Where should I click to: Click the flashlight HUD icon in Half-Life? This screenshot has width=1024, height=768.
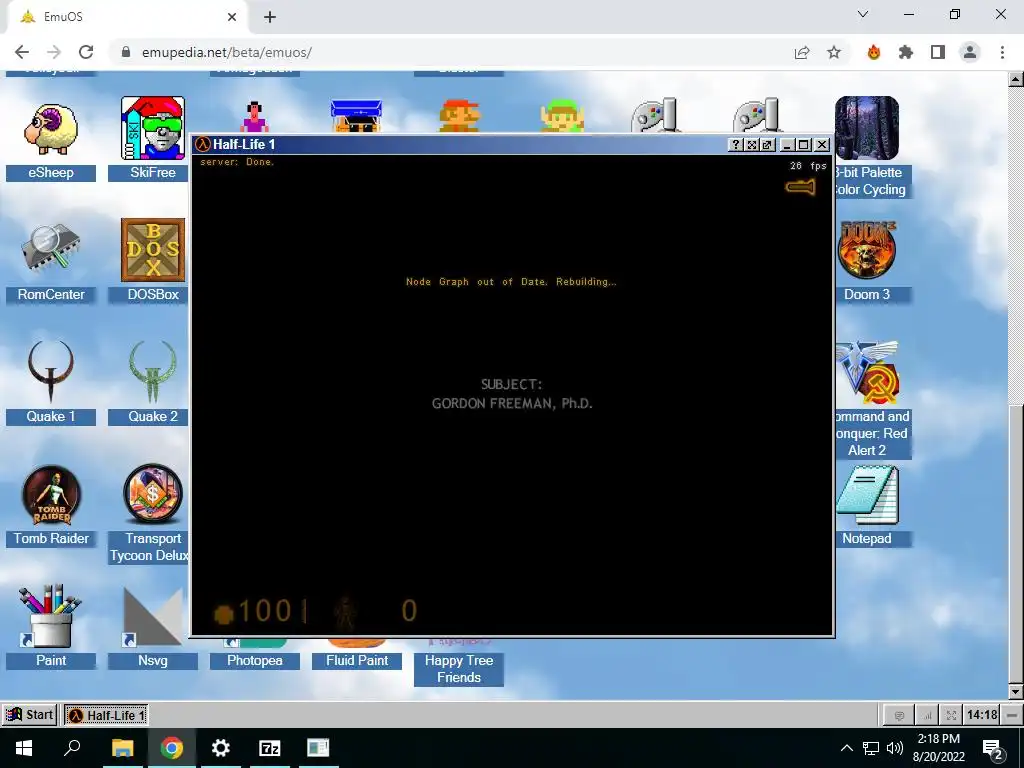coord(801,188)
